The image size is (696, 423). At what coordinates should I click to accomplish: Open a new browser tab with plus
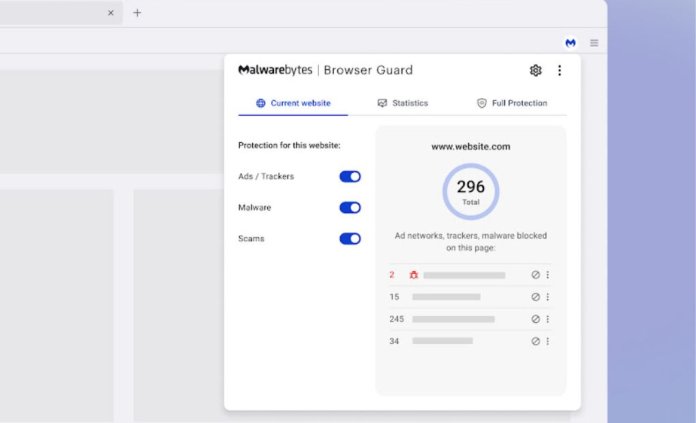[137, 13]
